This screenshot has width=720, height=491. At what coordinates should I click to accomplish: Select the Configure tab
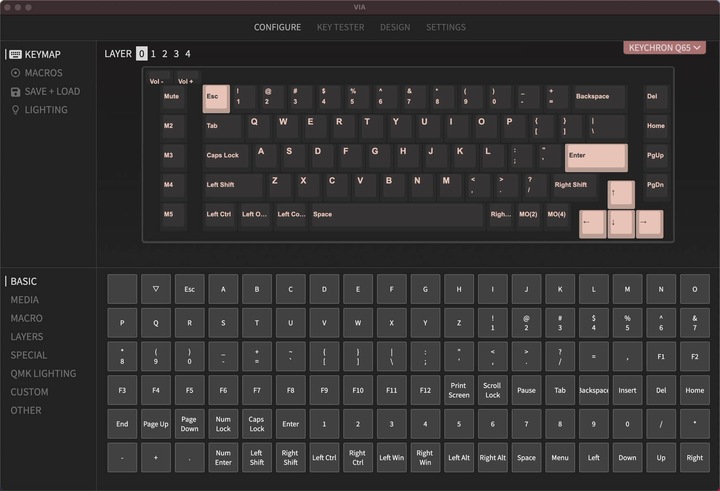(277, 27)
